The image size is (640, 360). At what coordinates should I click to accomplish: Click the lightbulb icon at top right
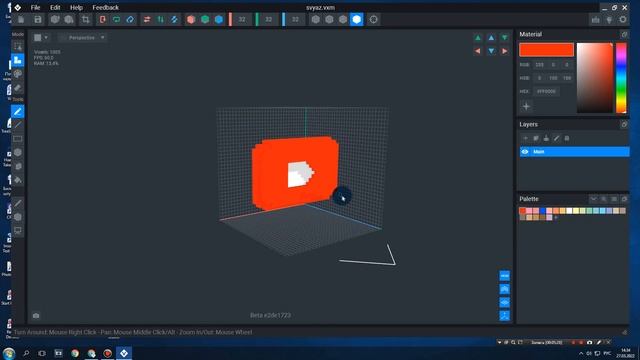coord(609,20)
